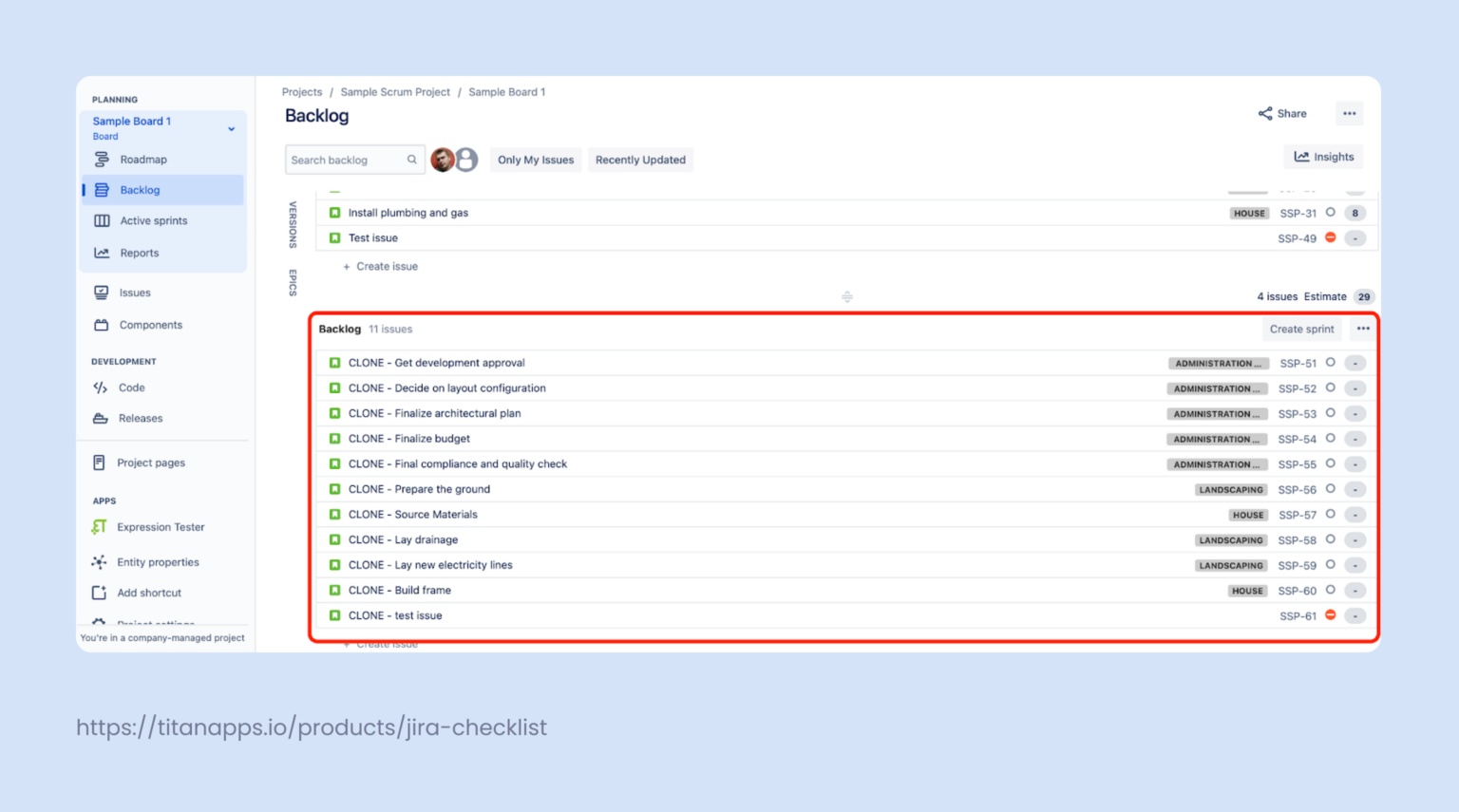1459x812 pixels.
Task: Click the LANDSCAPING label on SSP-56
Action: coord(1231,490)
